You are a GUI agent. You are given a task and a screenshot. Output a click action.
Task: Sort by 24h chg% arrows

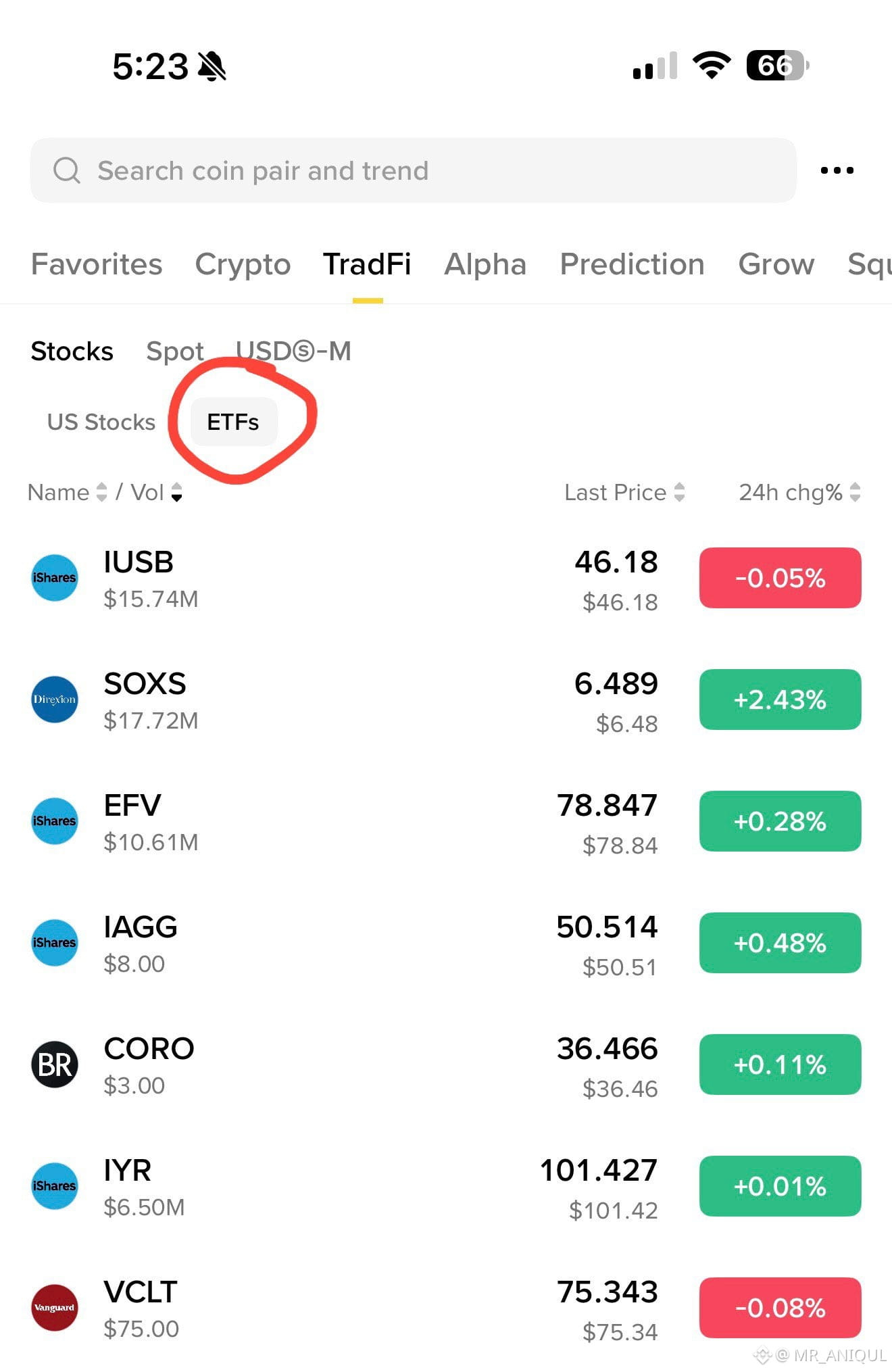[x=856, y=492]
